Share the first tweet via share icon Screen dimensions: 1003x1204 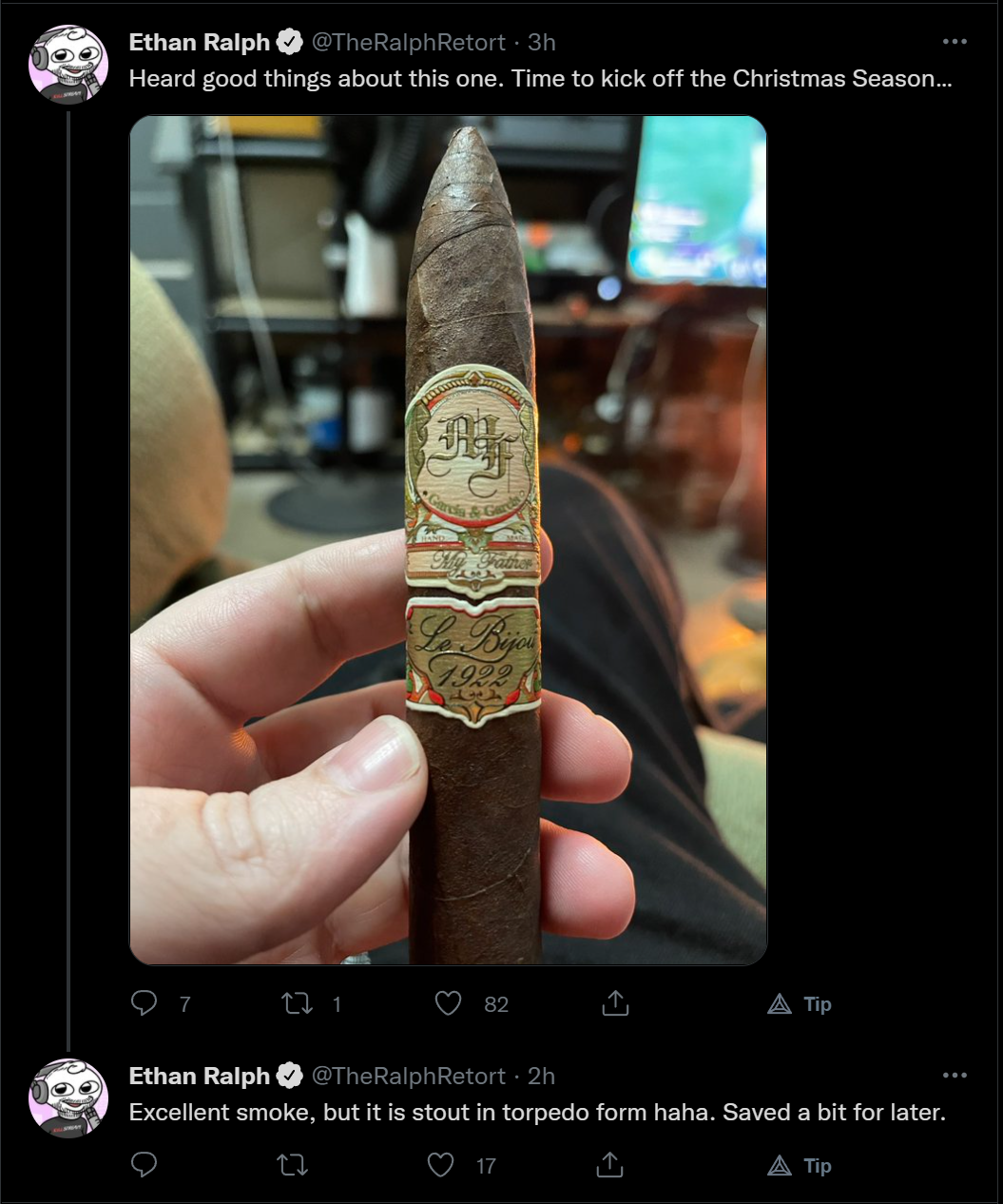coord(615,1002)
